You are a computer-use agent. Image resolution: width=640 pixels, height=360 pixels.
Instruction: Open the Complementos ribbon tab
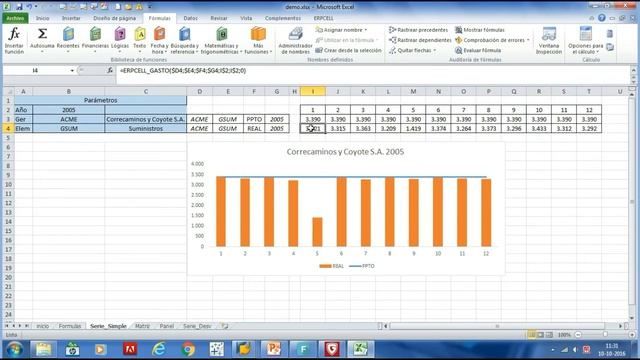283,18
